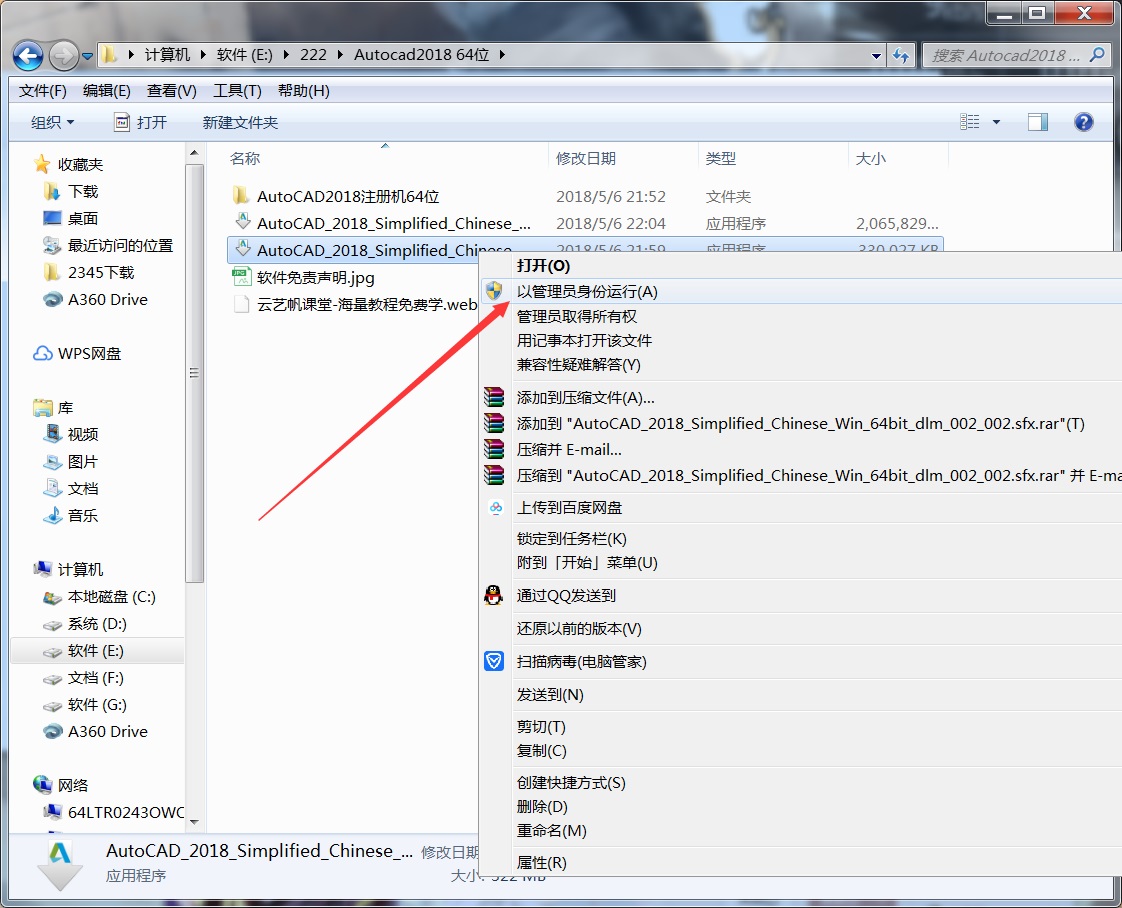The height and width of the screenshot is (908, 1122).
Task: Select 文档 library
Action: point(72,489)
